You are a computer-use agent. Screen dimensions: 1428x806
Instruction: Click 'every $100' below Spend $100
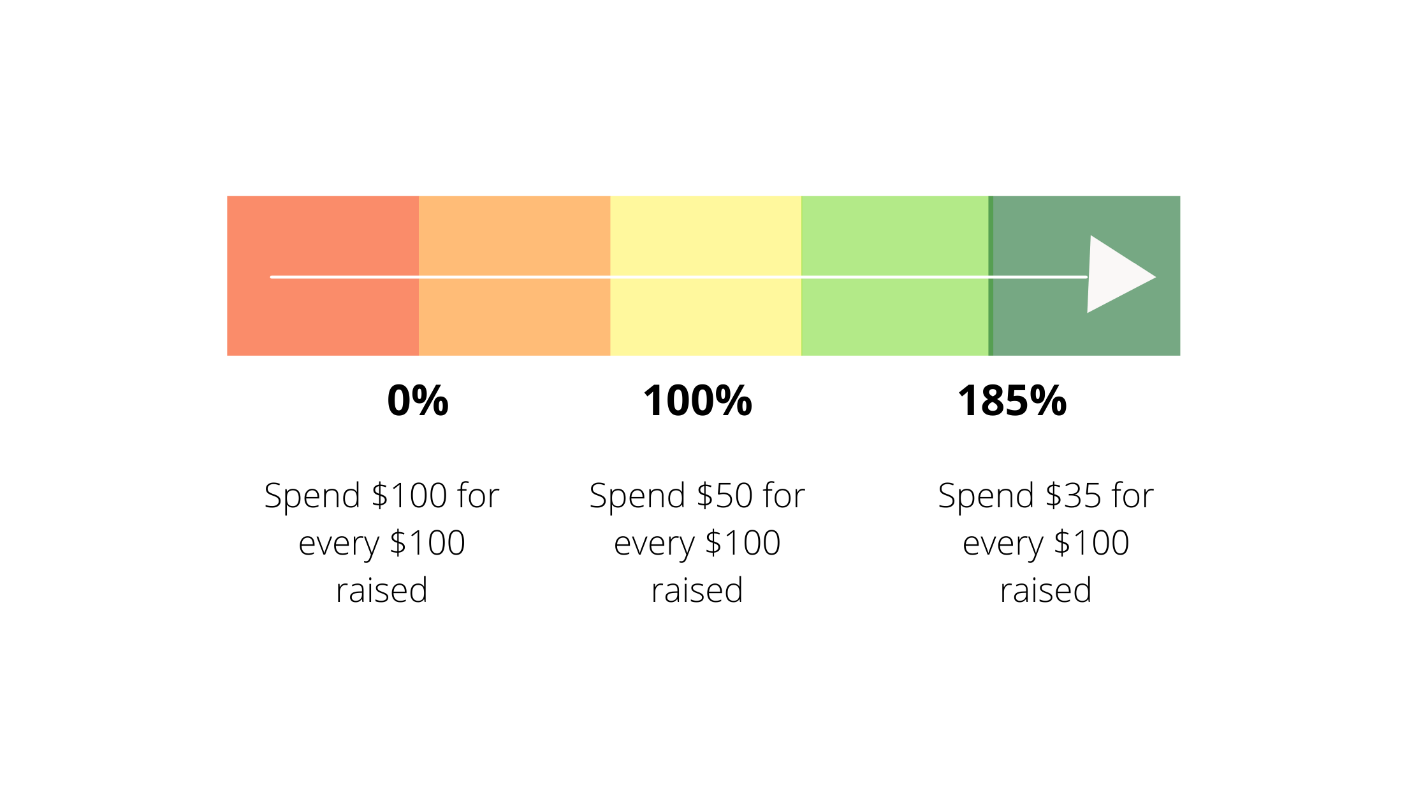point(382,544)
